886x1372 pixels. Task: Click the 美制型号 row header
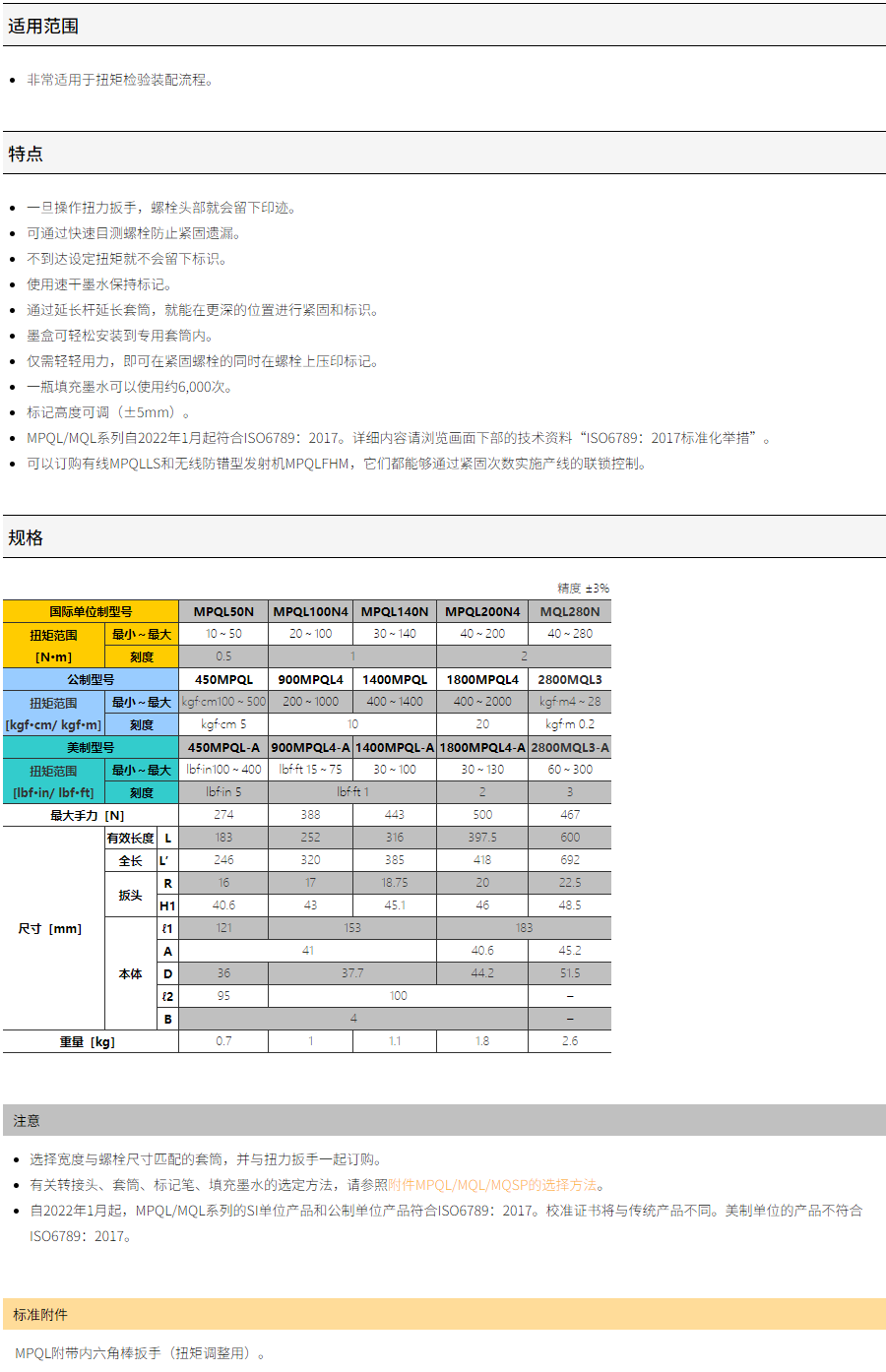(91, 747)
